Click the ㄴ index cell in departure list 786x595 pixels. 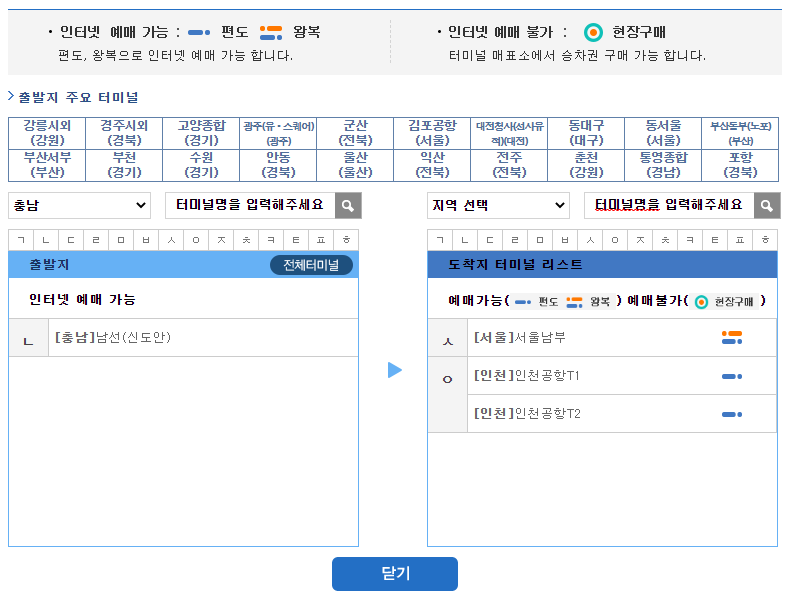[29, 337]
